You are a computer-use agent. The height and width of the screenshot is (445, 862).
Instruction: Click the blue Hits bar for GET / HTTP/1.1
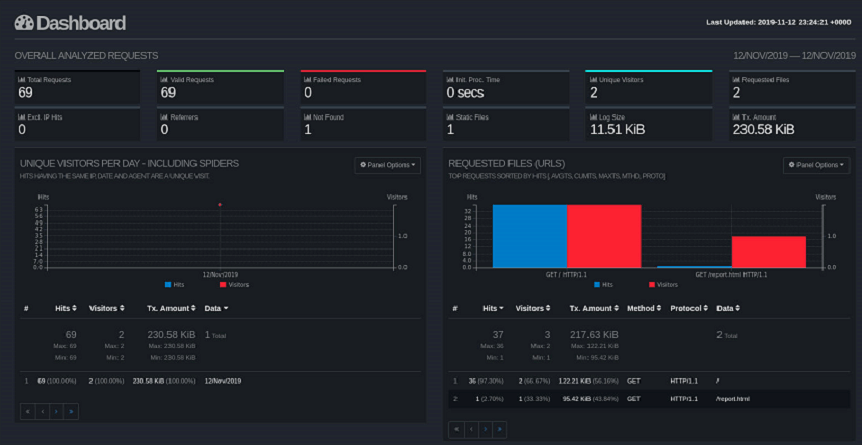pos(530,236)
